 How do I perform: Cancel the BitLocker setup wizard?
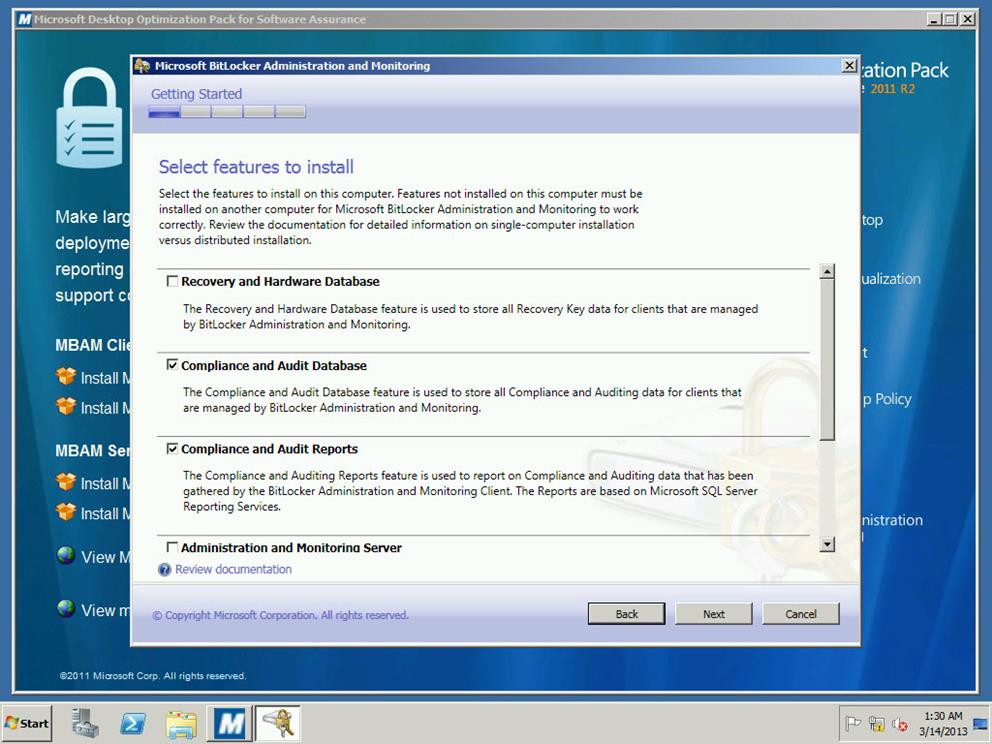(801, 614)
